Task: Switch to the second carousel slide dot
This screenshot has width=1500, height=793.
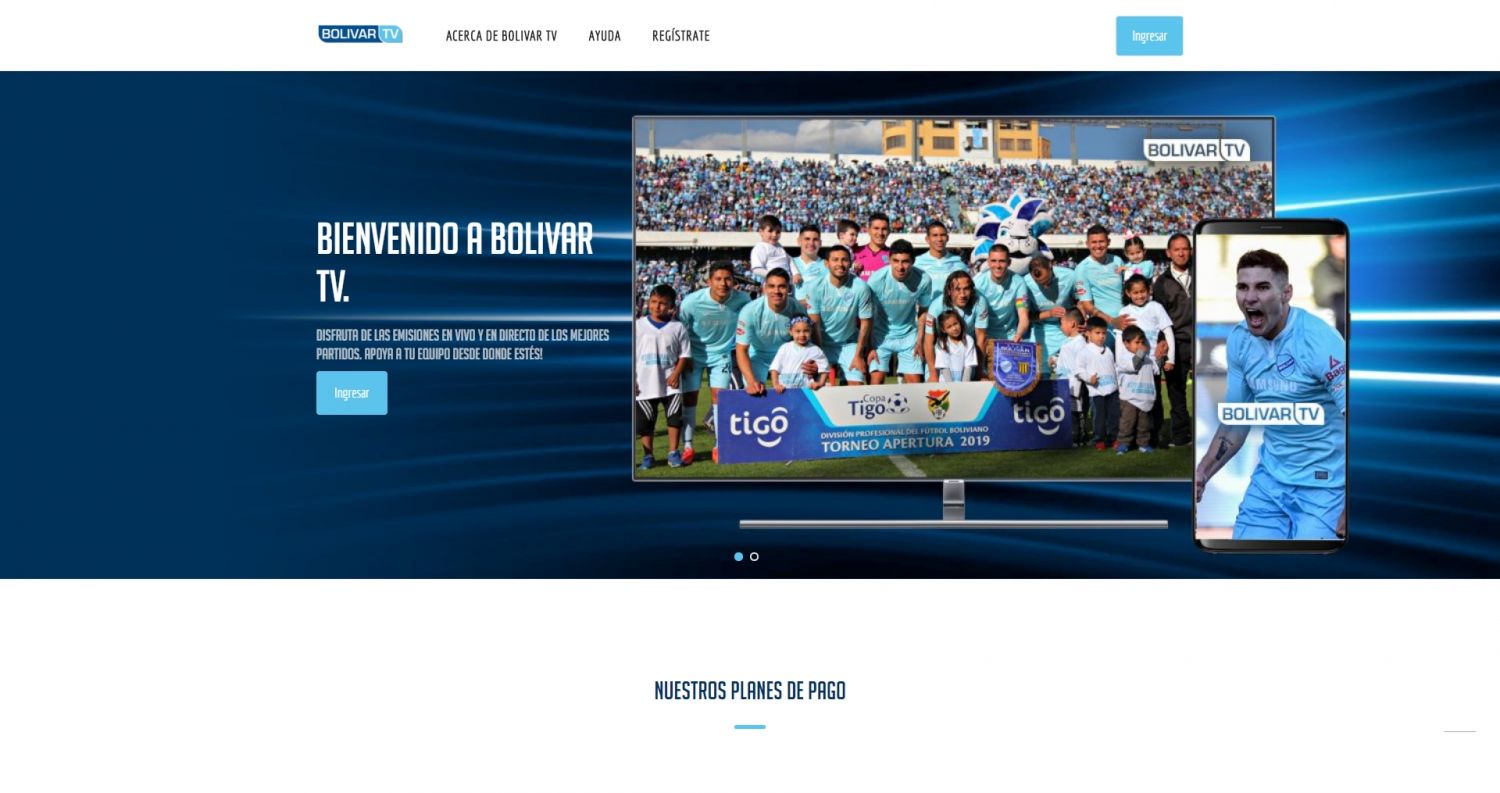Action: [754, 557]
